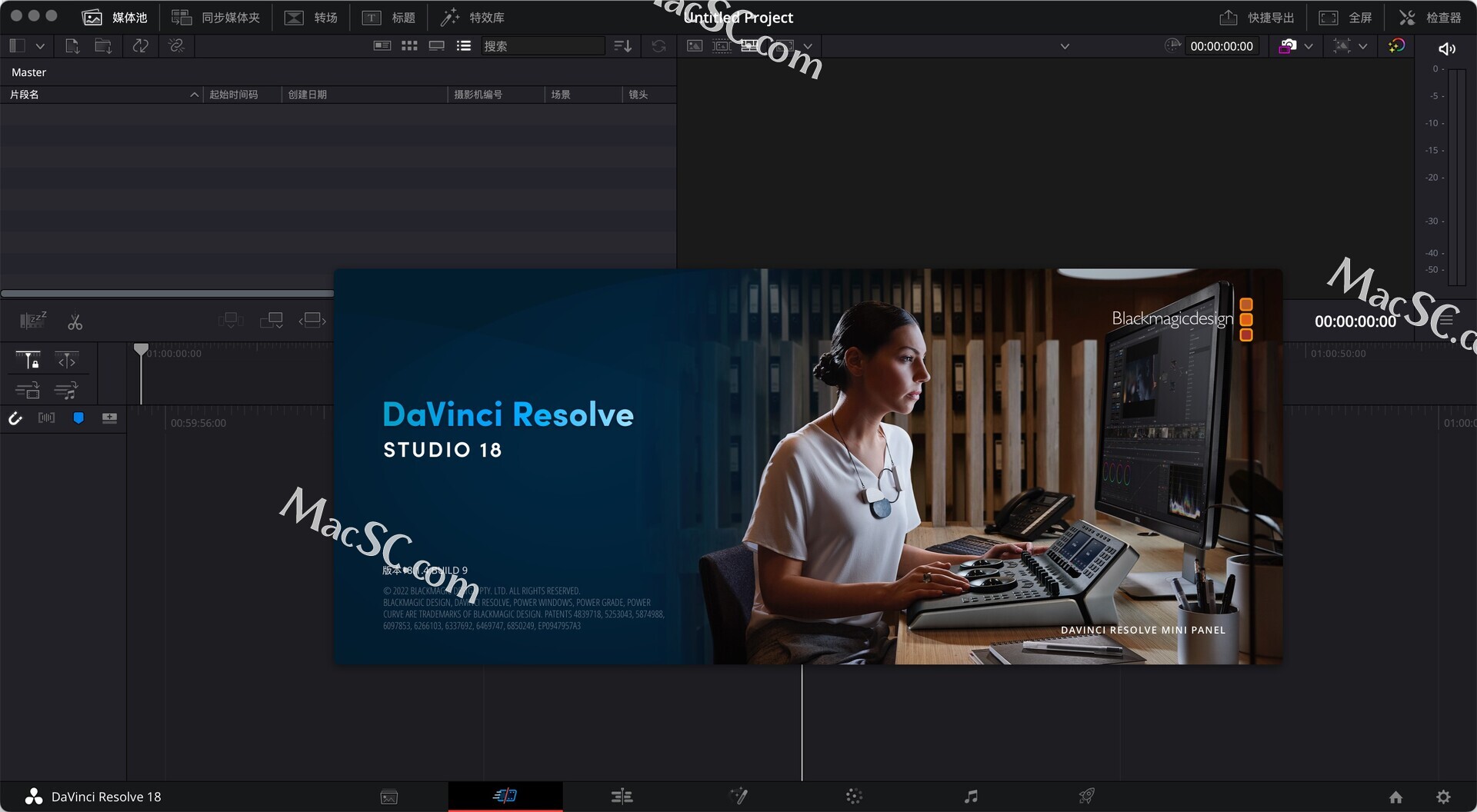Open the Fusion page wand icon
This screenshot has height=812, width=1477.
point(738,797)
